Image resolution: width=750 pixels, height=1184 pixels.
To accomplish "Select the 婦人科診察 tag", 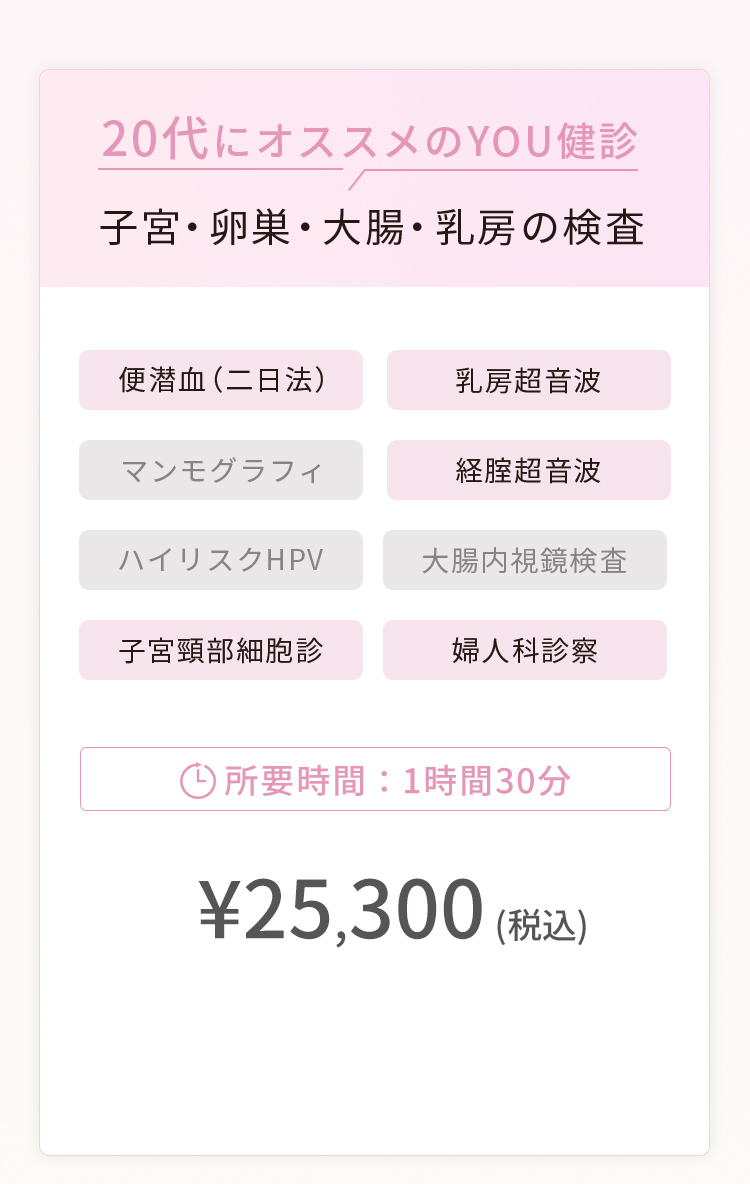I will pos(525,650).
